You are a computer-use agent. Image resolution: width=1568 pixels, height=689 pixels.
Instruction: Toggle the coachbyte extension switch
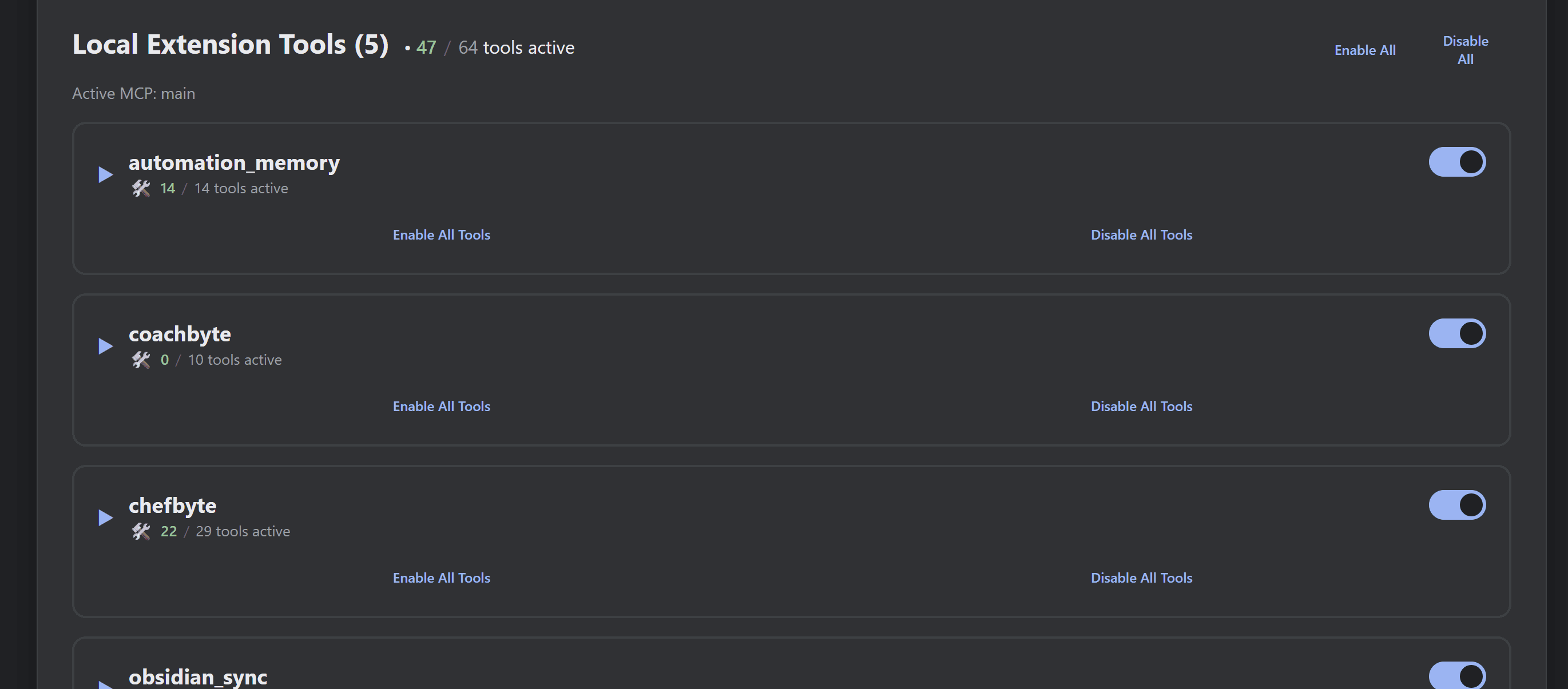[1456, 334]
